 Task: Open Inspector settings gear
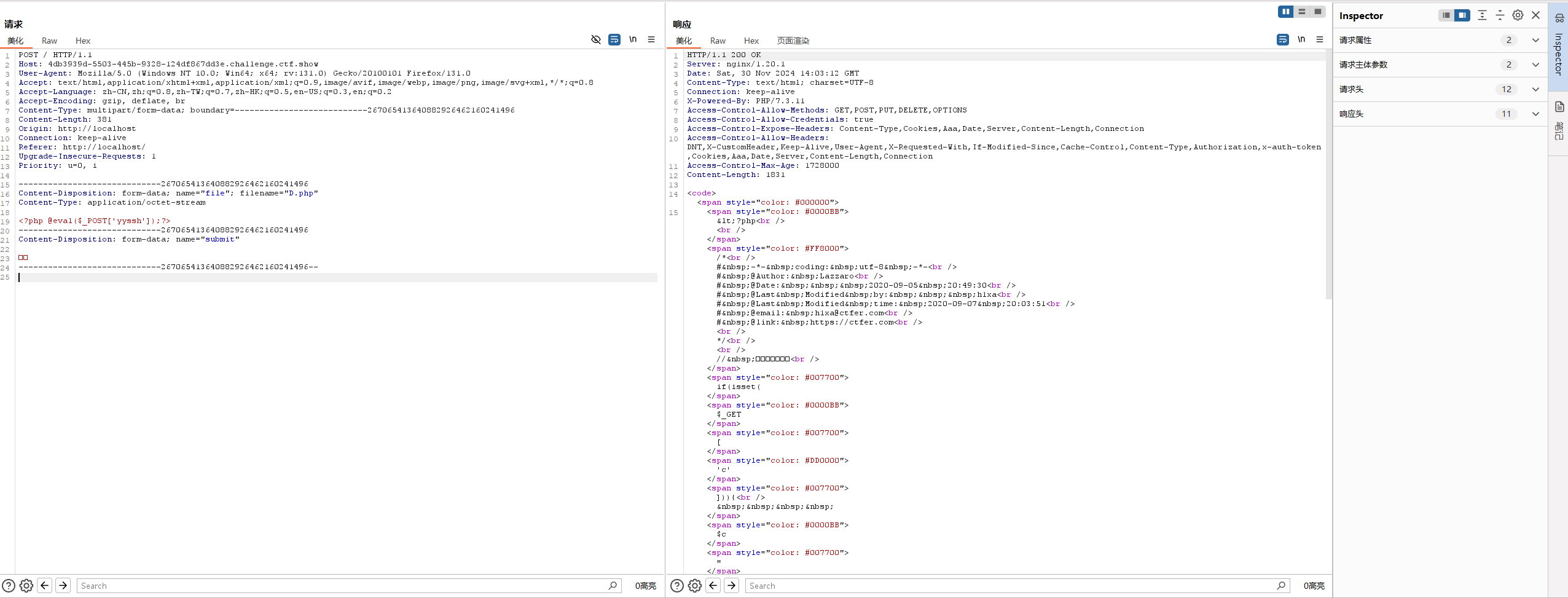[x=1518, y=15]
